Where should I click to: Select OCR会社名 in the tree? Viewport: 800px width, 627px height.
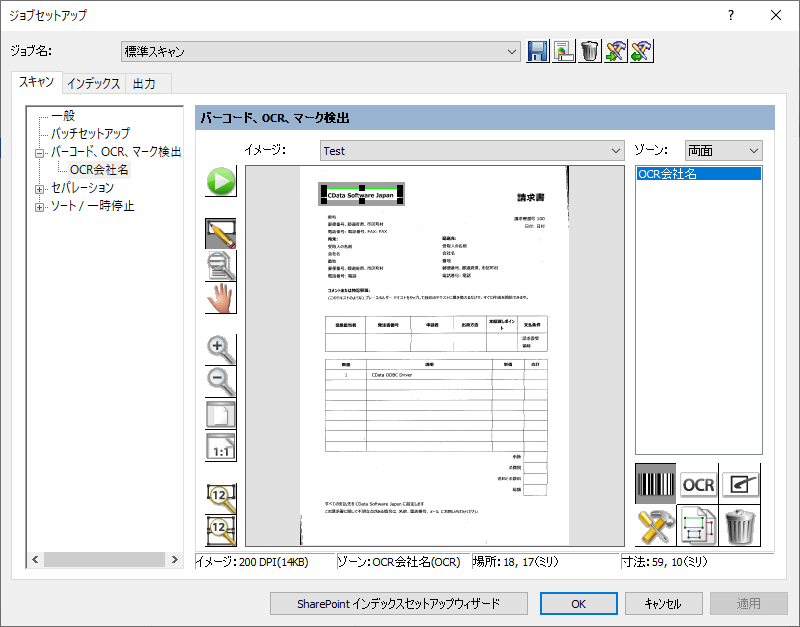tap(99, 170)
